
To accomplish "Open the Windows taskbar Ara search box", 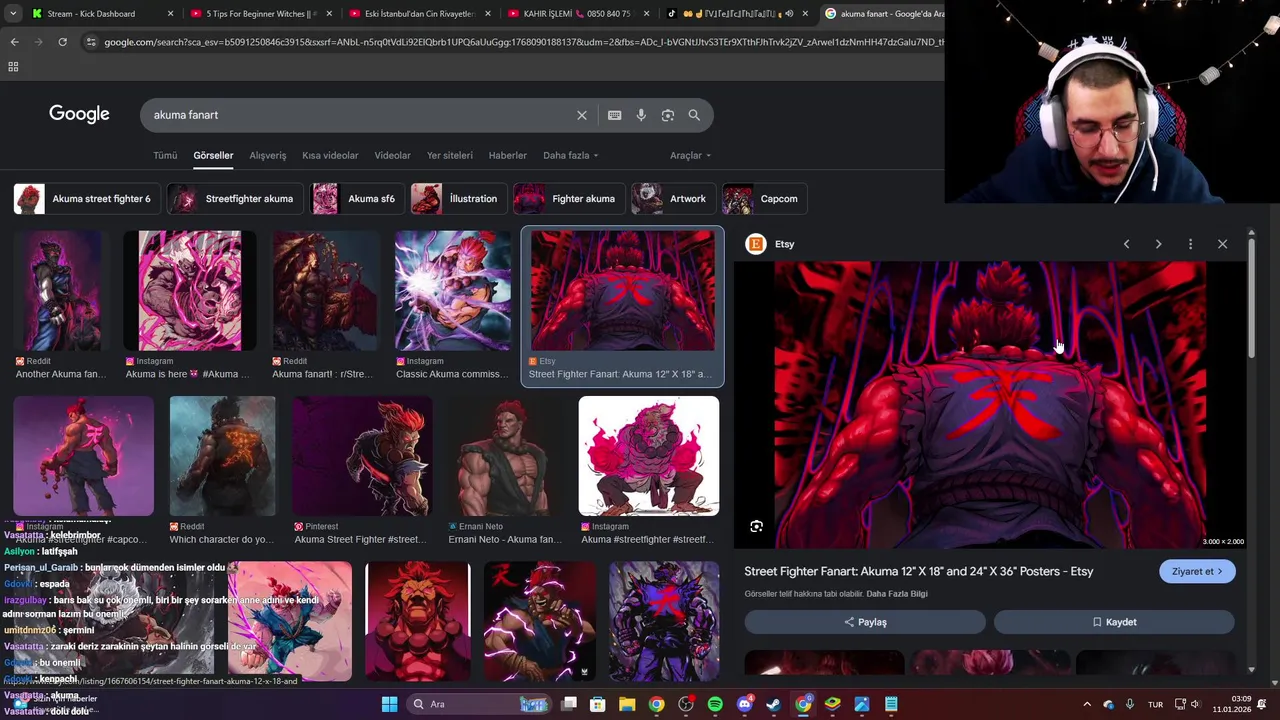I will [x=480, y=704].
